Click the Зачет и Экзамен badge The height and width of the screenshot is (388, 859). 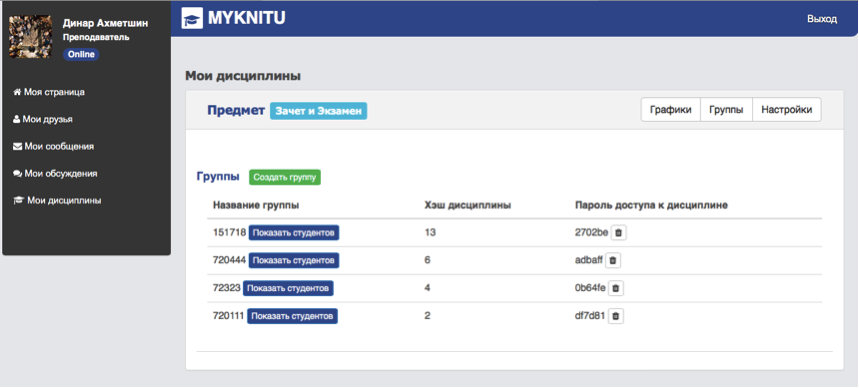tap(318, 111)
